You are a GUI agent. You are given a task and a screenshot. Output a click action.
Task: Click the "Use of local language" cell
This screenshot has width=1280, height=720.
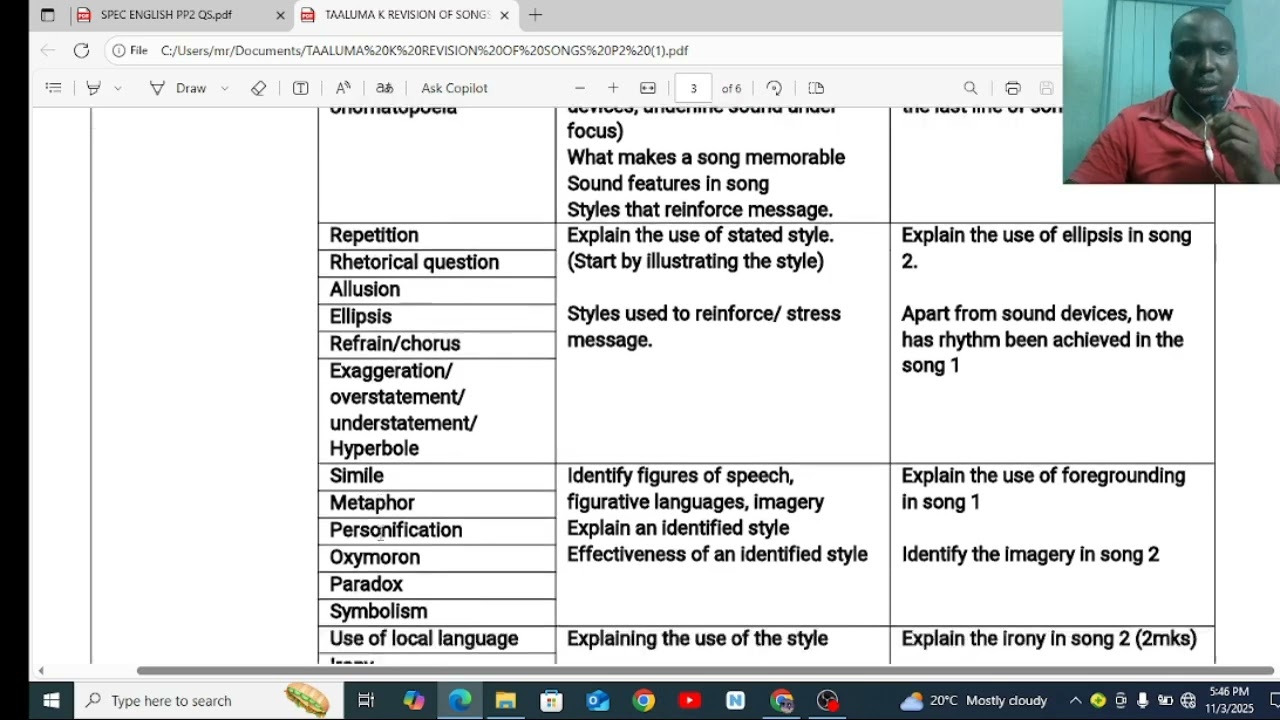click(x=437, y=639)
